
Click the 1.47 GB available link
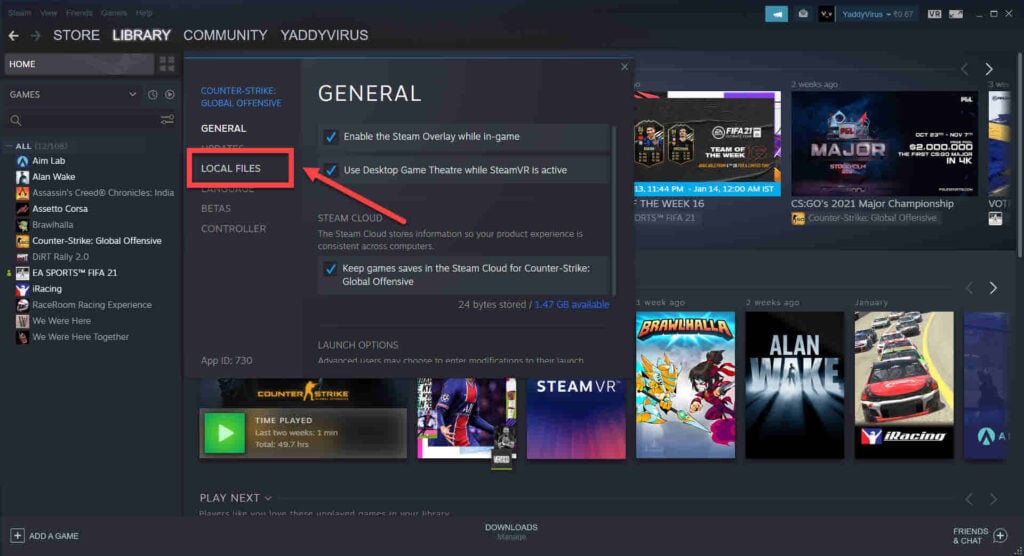coord(571,304)
